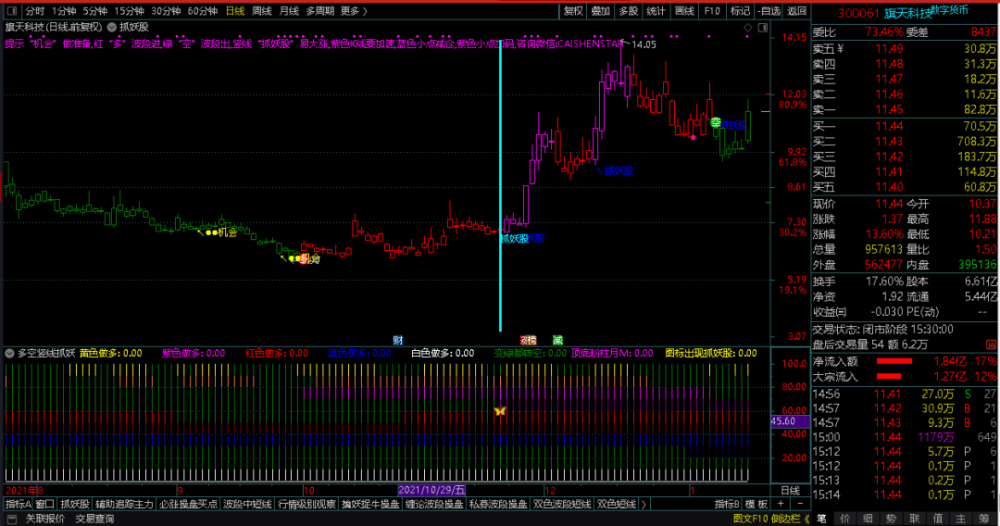Viewport: 1000px width, 526px height.
Task: Select the 行情级别观察 indicator tab
Action: click(307, 504)
